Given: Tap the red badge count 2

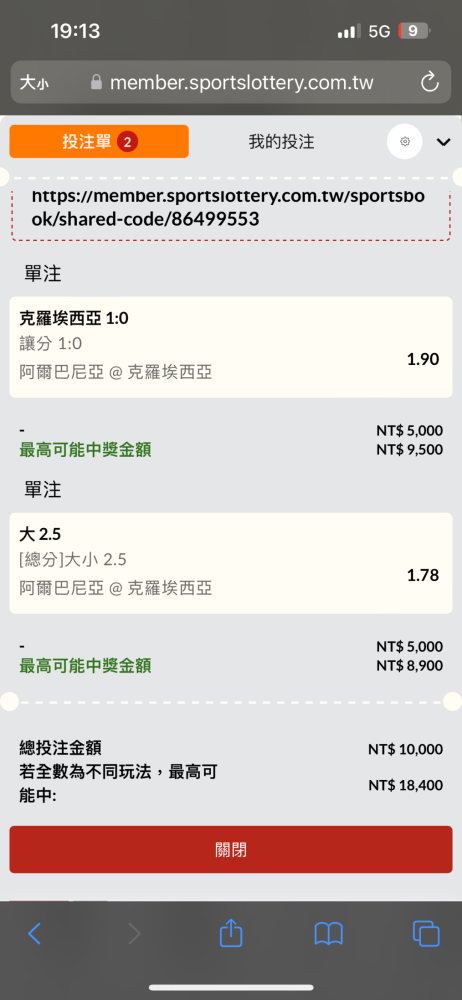Looking at the screenshot, I should pos(127,142).
